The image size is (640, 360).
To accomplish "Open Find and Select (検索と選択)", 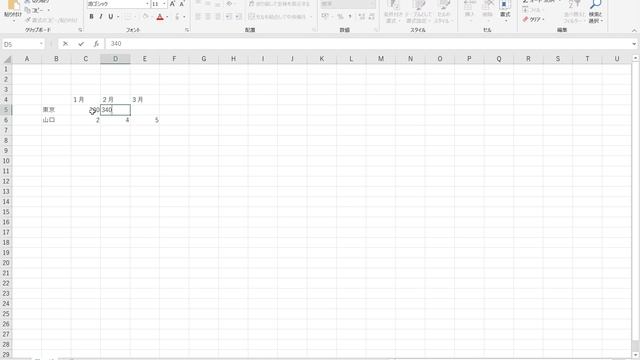I will (x=596, y=11).
